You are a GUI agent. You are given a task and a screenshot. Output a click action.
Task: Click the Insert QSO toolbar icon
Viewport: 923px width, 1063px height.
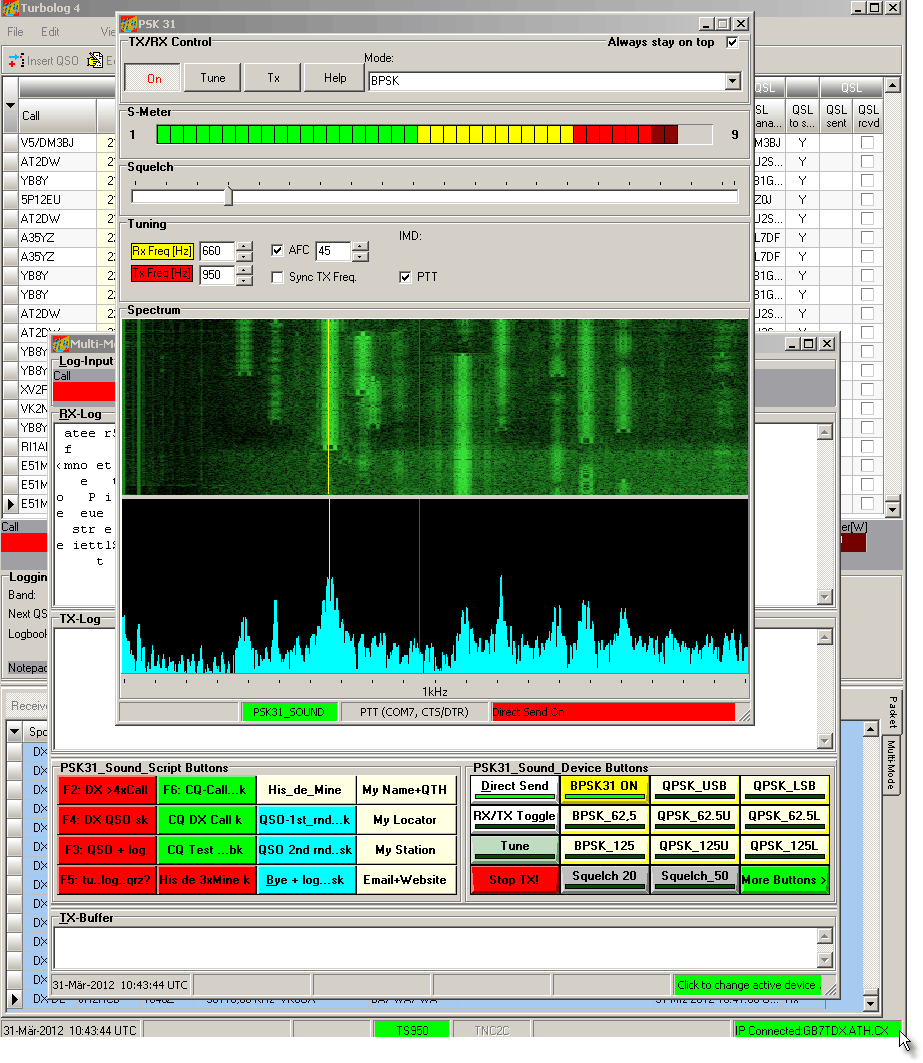click(17, 60)
